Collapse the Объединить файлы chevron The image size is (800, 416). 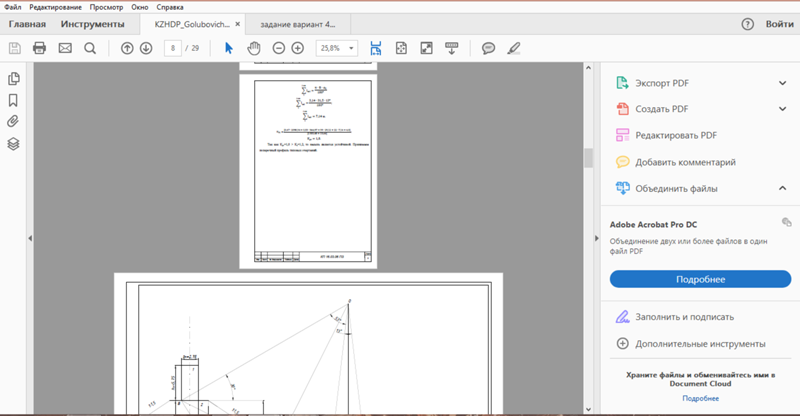coord(782,188)
